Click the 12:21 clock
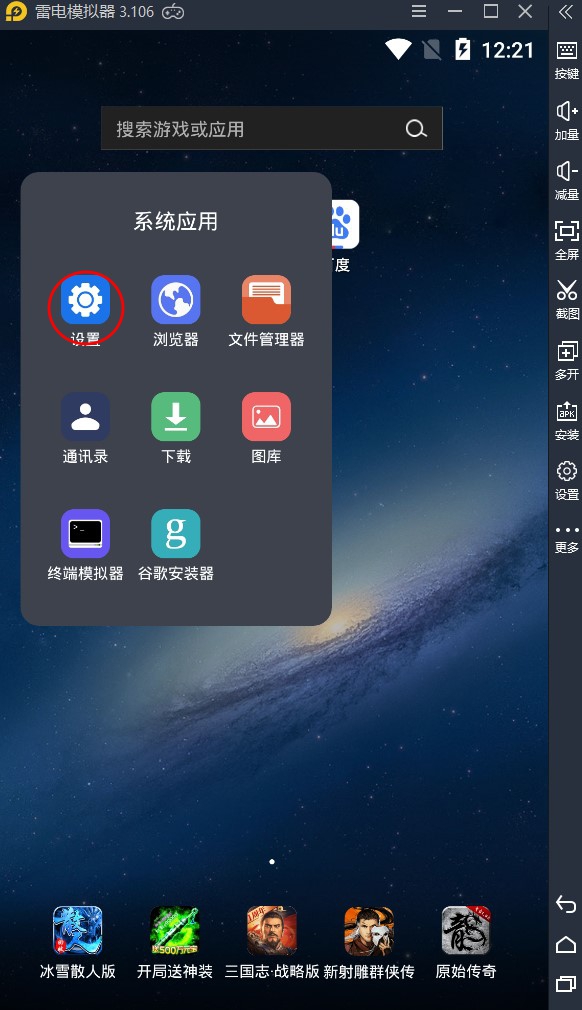582x1010 pixels. click(508, 50)
